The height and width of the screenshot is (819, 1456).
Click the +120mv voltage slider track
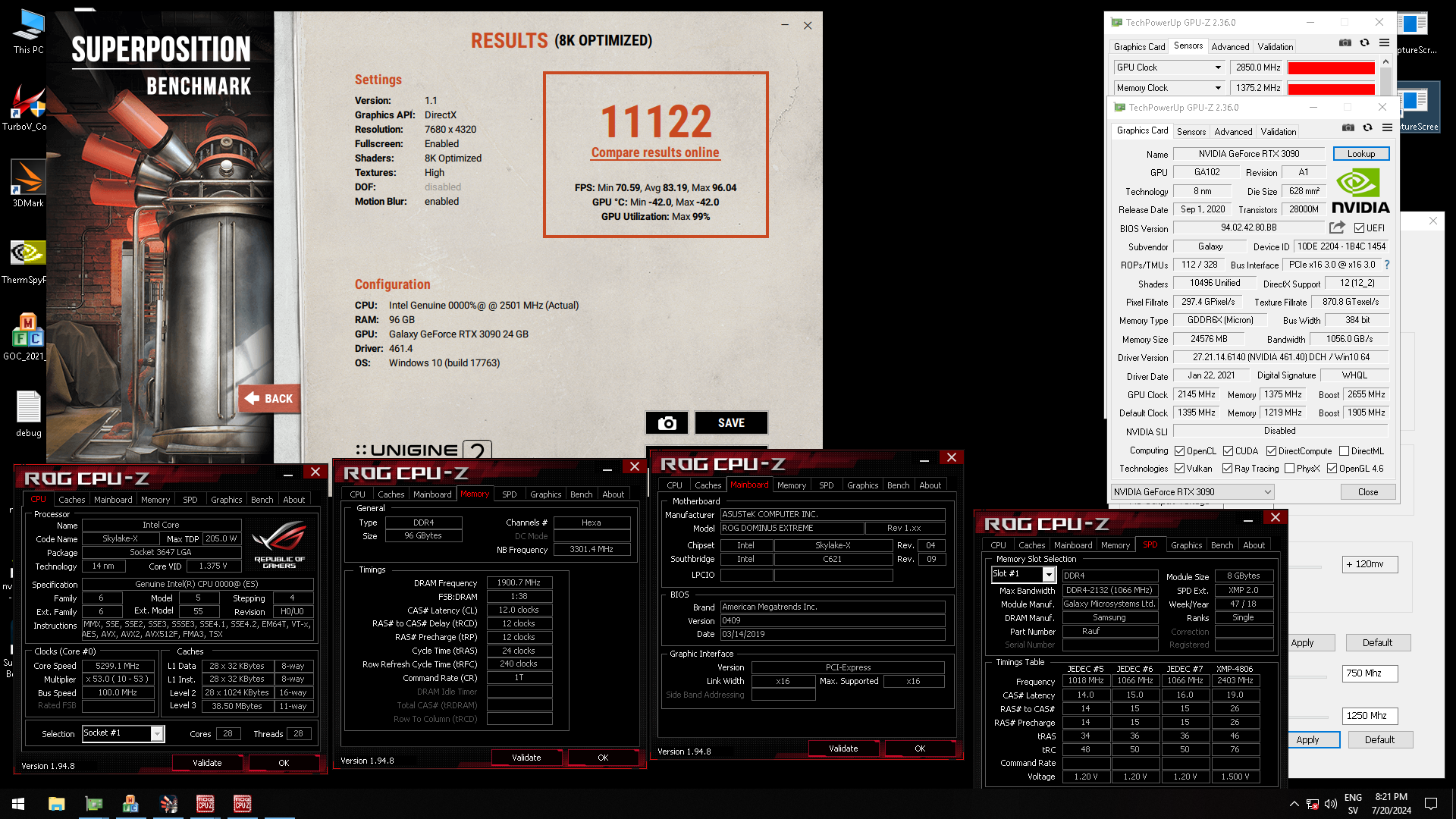point(1305,566)
